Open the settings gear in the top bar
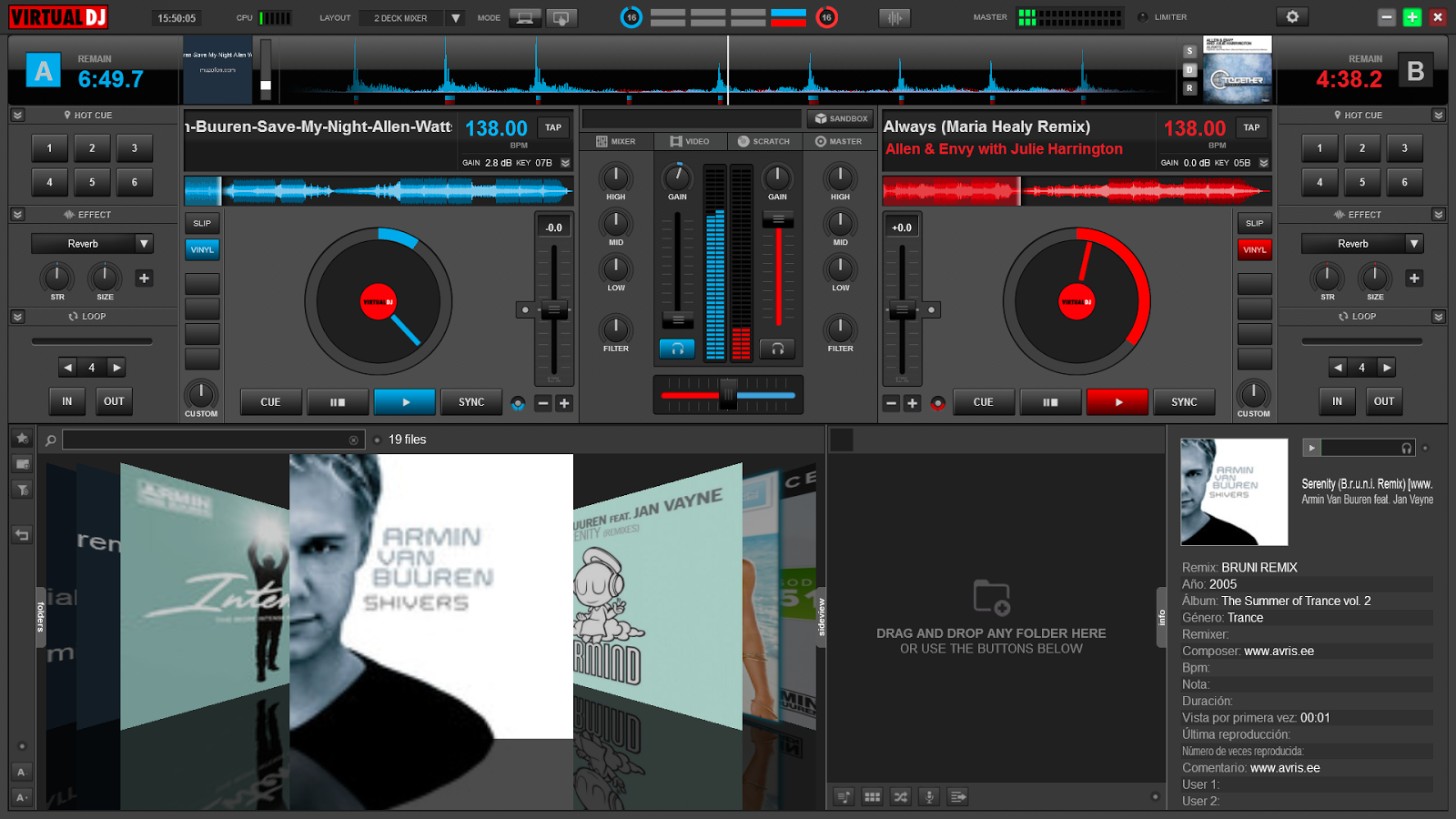Image resolution: width=1456 pixels, height=819 pixels. [1292, 16]
